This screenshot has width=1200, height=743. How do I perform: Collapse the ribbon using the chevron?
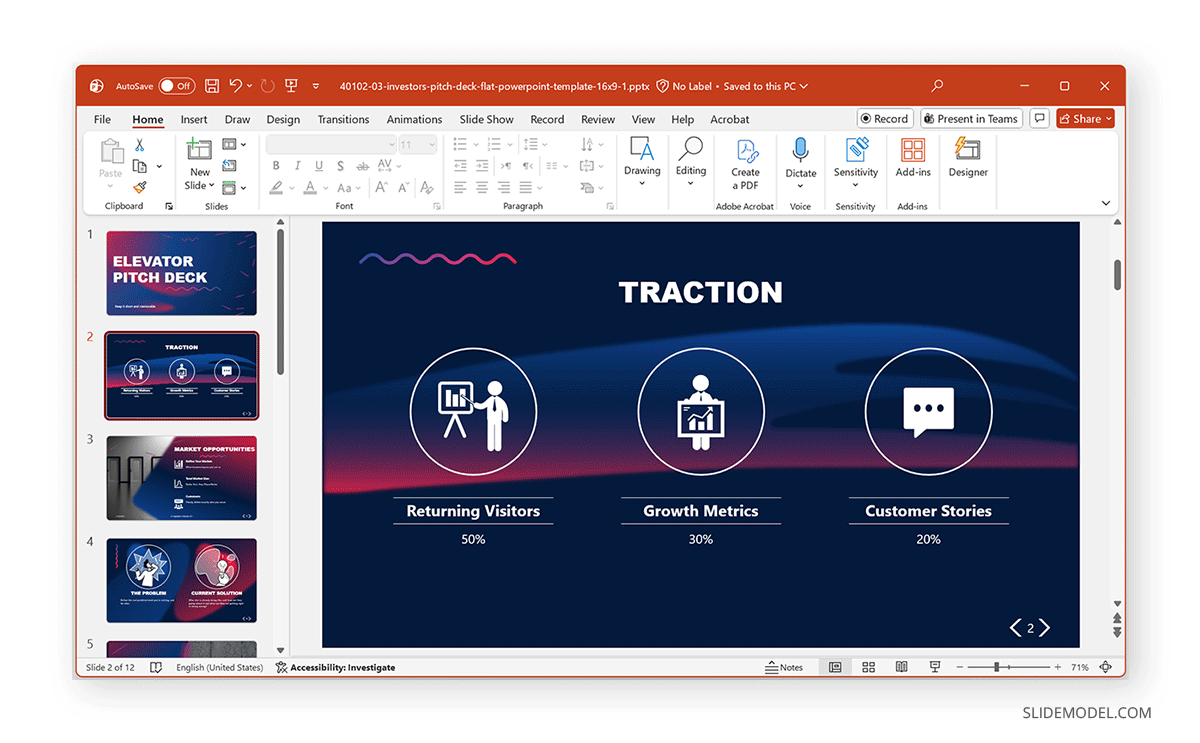[1106, 203]
